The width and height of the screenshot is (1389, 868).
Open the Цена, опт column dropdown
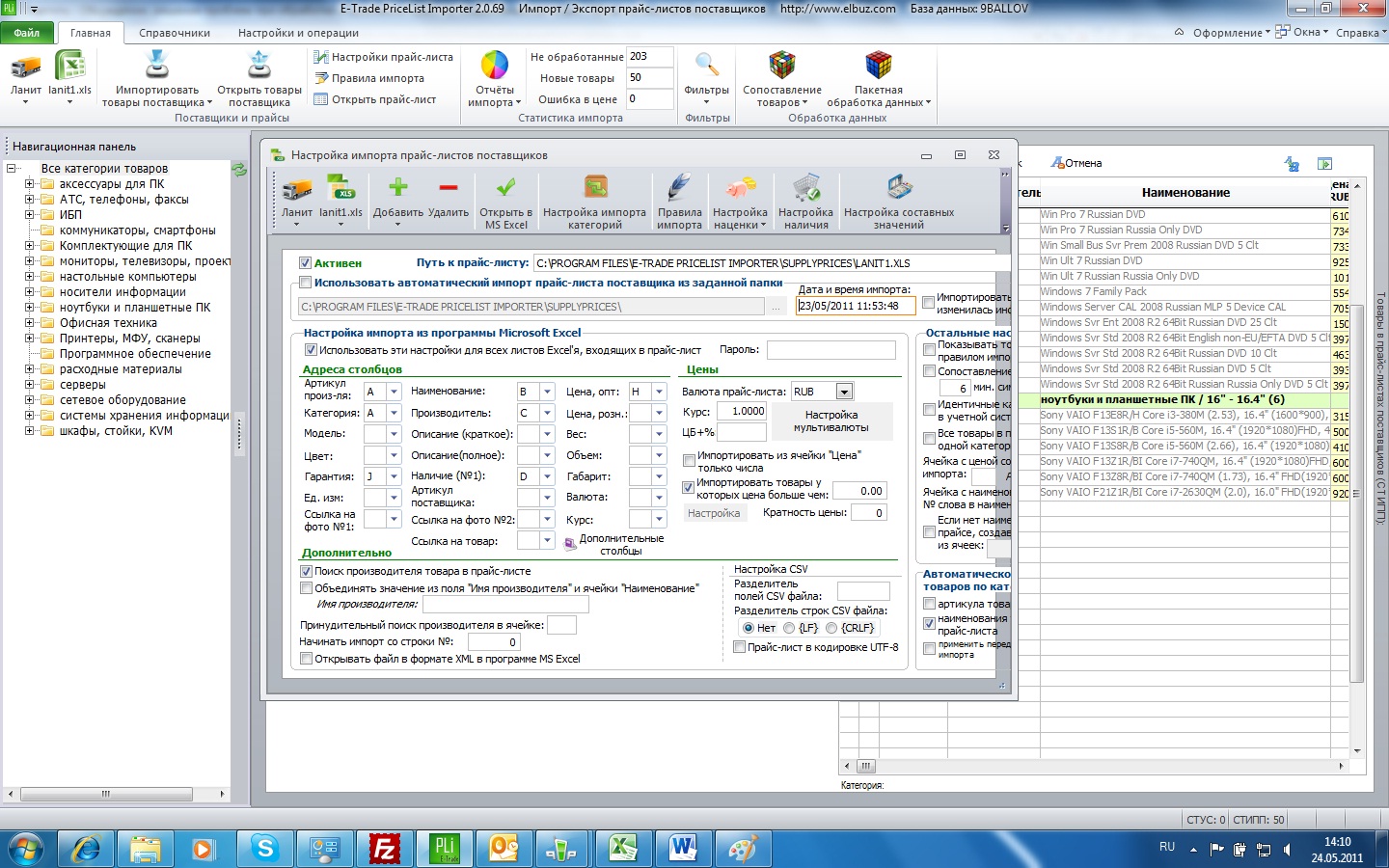pos(659,392)
